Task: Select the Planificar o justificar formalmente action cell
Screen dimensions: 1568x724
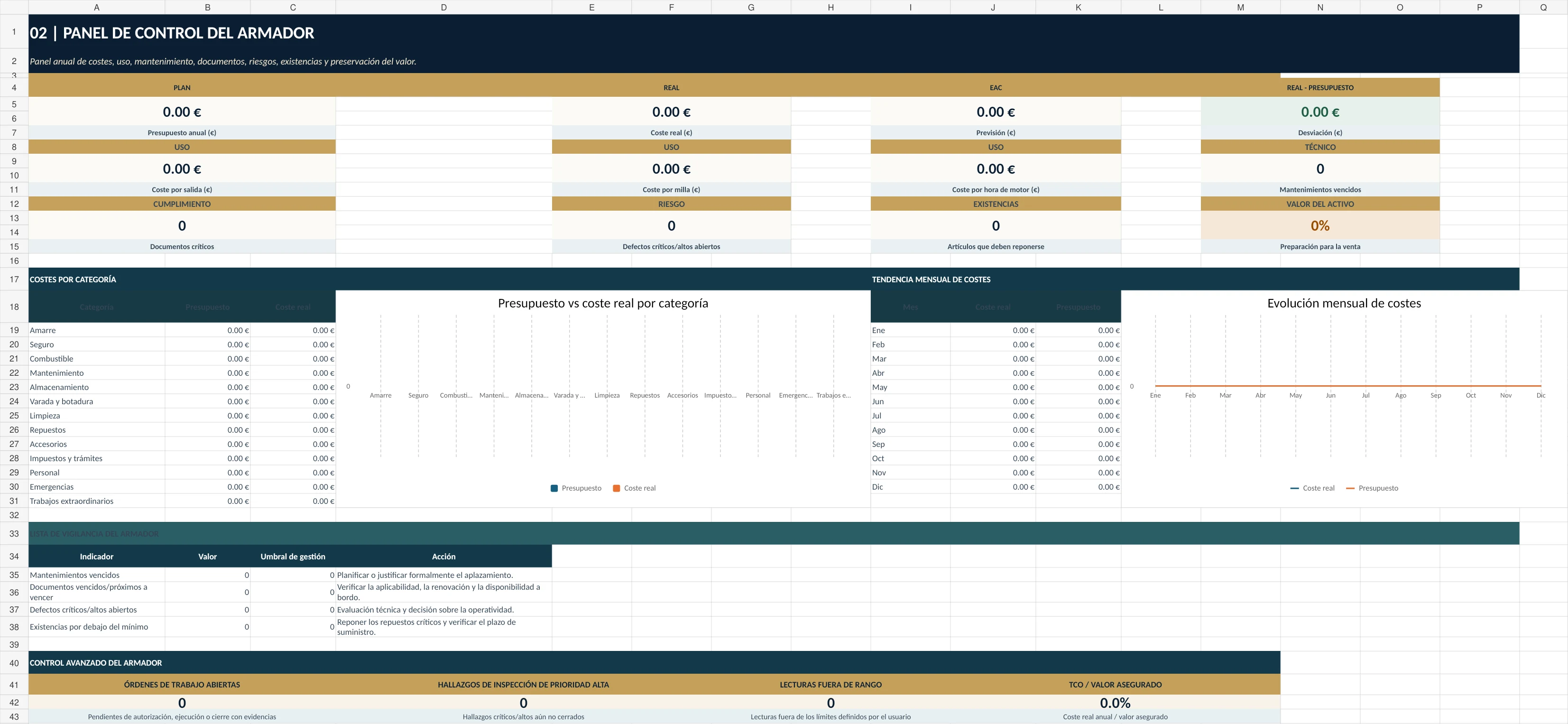Action: (443, 575)
